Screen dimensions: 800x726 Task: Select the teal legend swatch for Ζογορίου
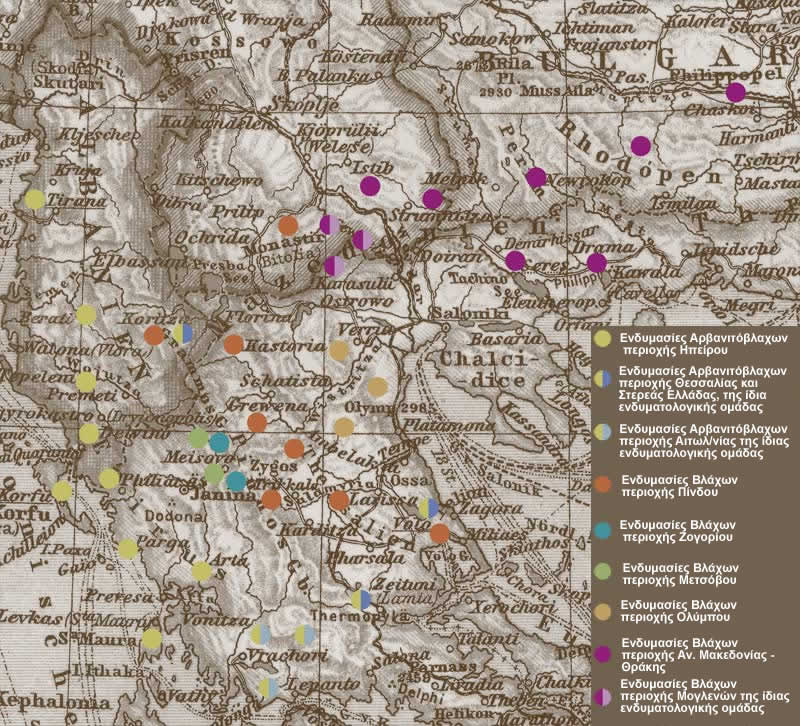click(603, 531)
